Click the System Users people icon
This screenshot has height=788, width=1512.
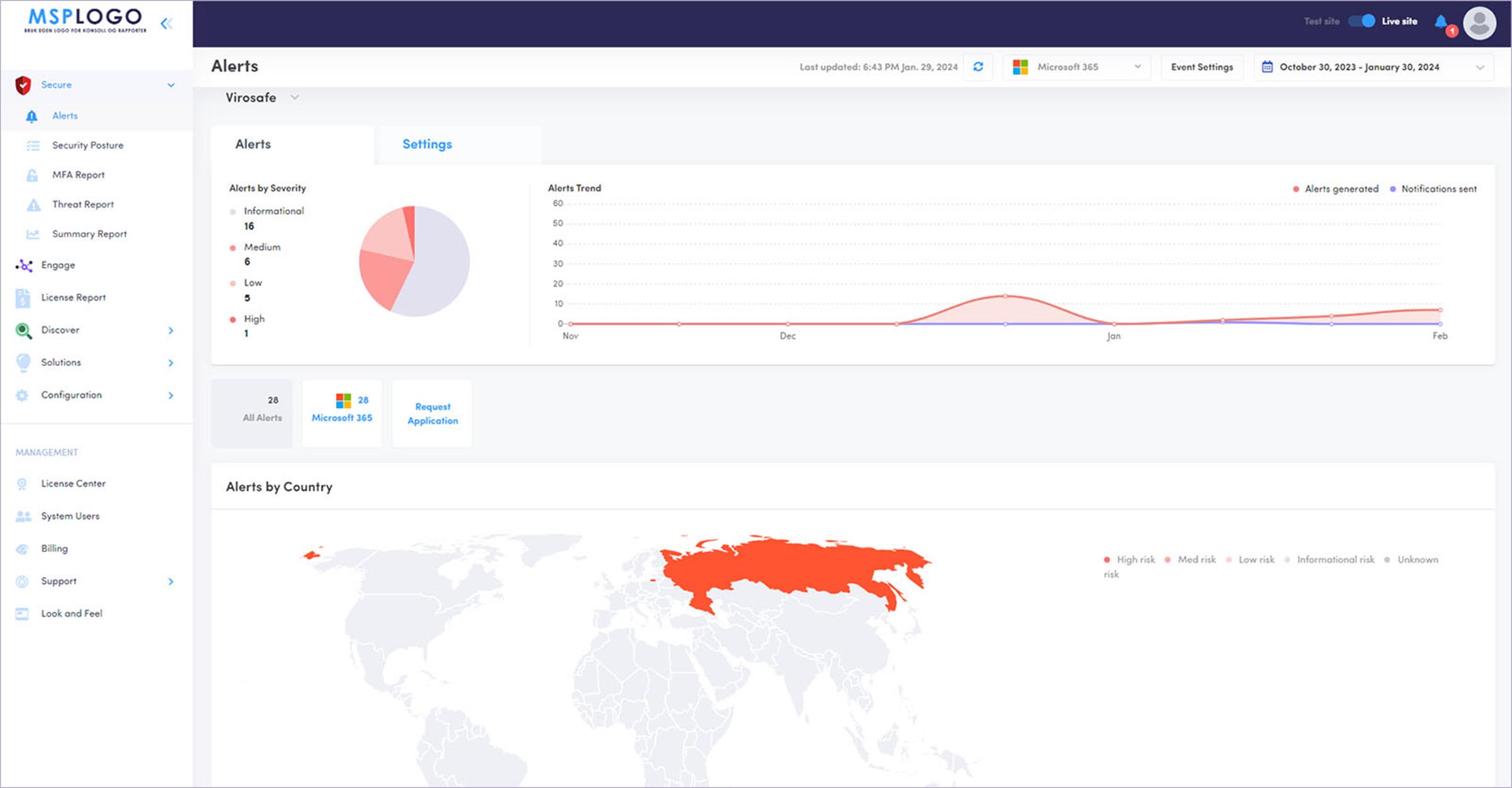pyautogui.click(x=23, y=517)
